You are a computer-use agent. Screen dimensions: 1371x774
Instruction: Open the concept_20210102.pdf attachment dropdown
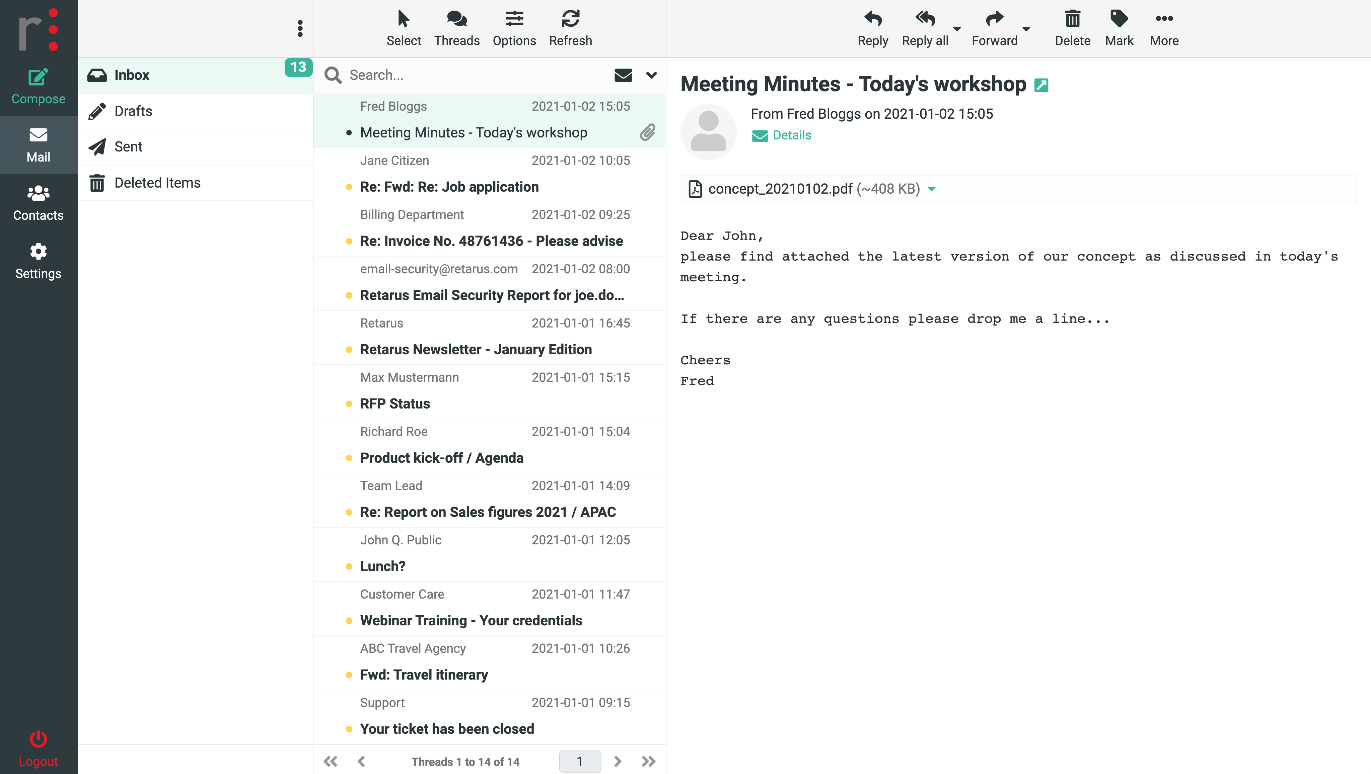tap(932, 189)
